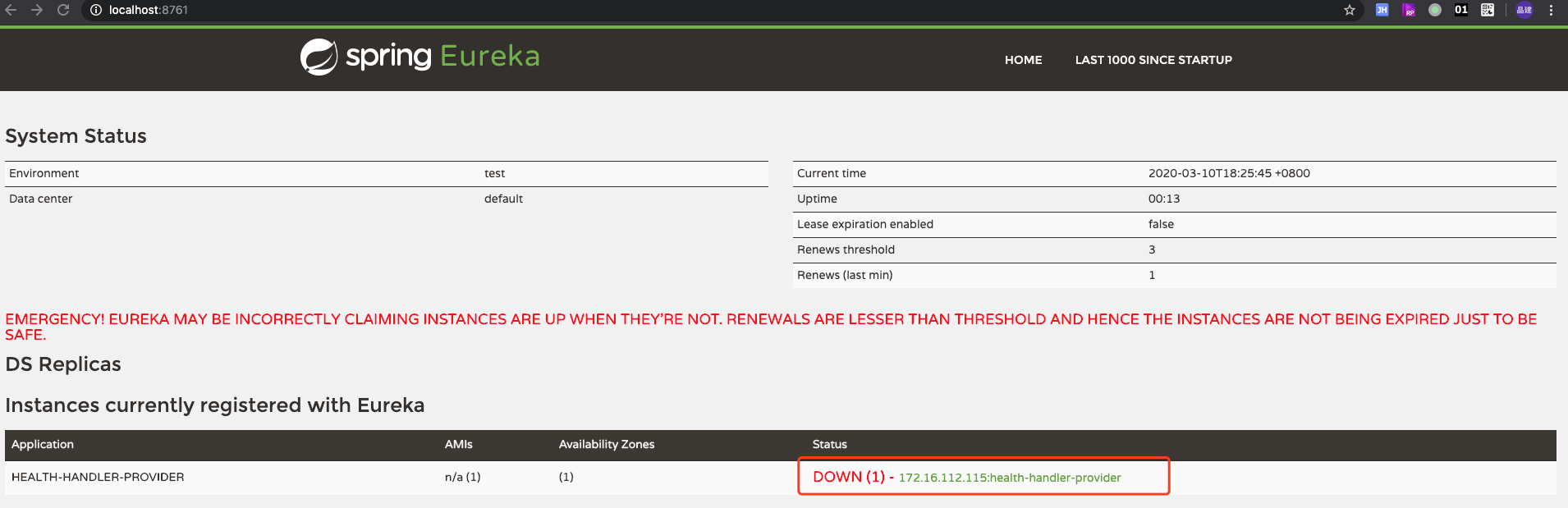The width and height of the screenshot is (1568, 508).
Task: Open the Chrome three-dot menu
Action: [1551, 10]
